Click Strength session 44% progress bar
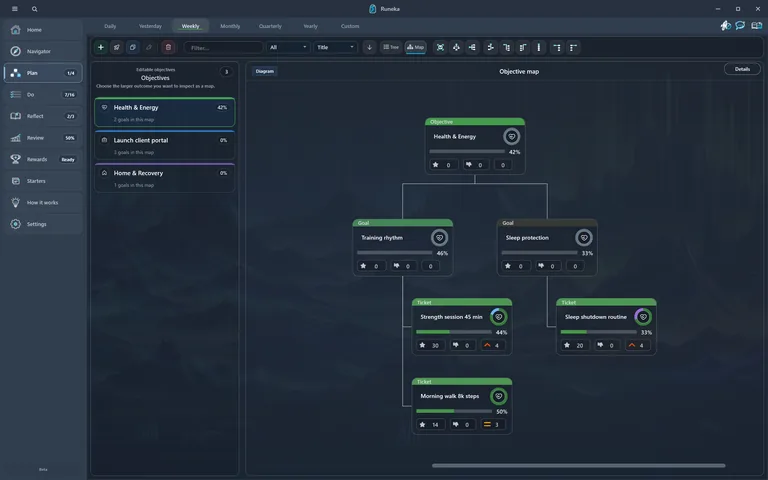The height and width of the screenshot is (480, 768). click(x=454, y=332)
